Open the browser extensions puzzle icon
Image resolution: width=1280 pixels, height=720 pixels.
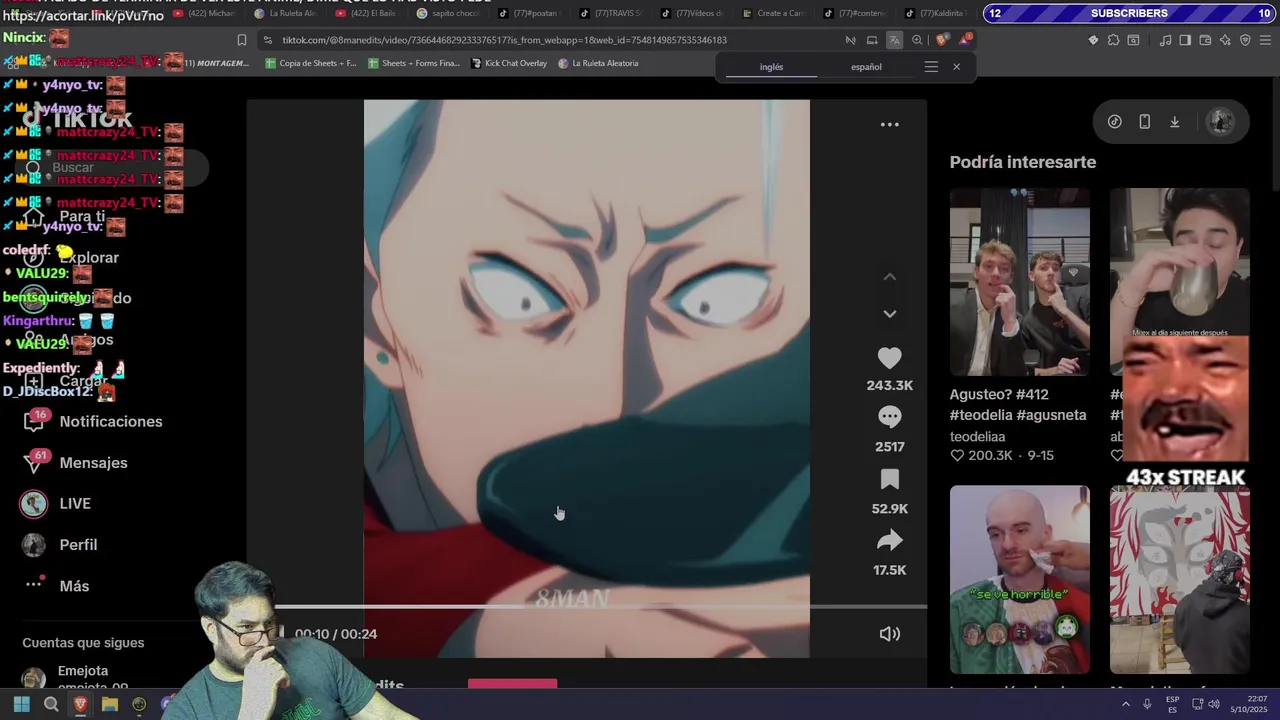coord(1113,40)
